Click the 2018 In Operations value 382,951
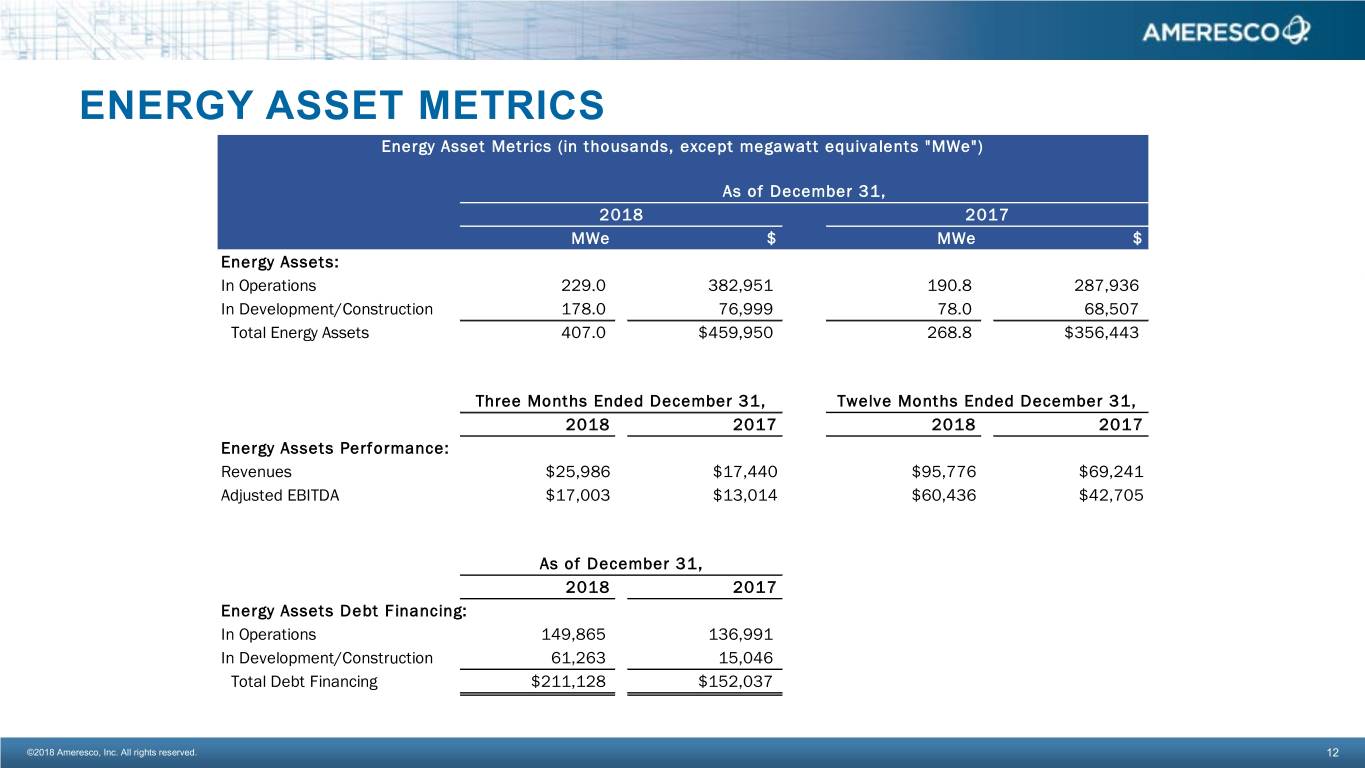This screenshot has height=768, width=1365. (735, 284)
